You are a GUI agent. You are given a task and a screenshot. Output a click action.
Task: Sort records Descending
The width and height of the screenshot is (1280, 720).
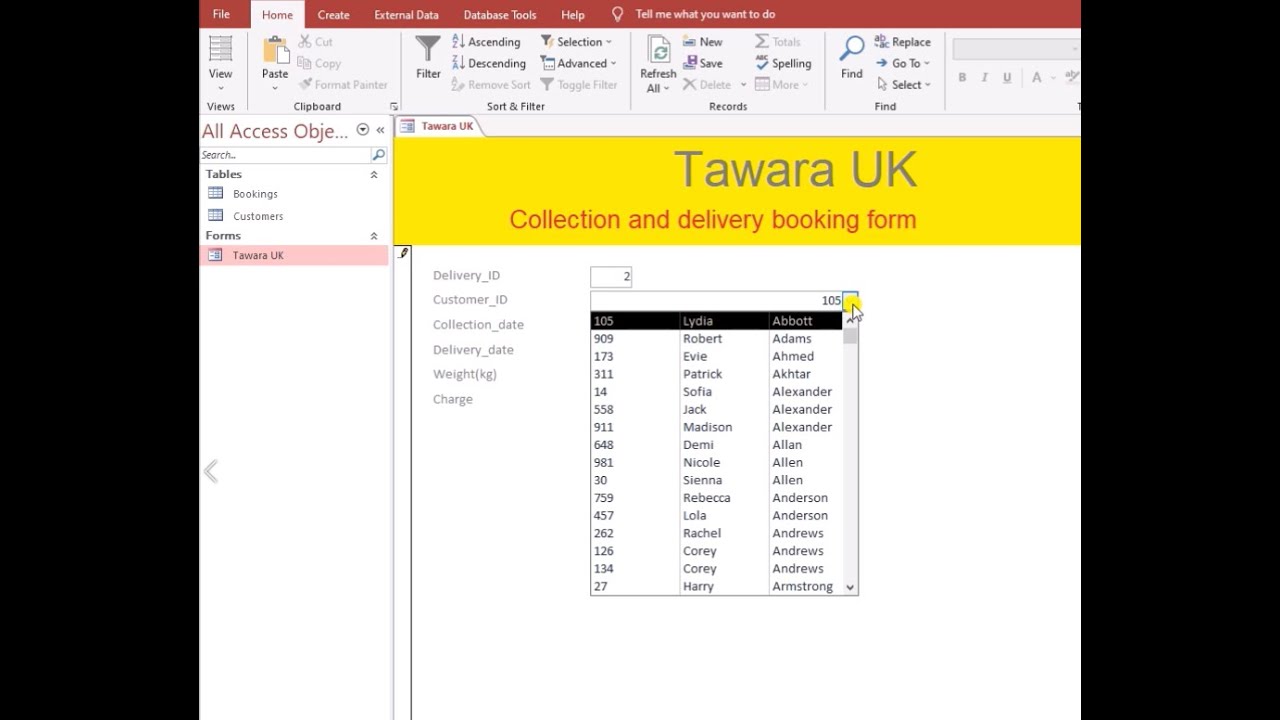coord(488,63)
